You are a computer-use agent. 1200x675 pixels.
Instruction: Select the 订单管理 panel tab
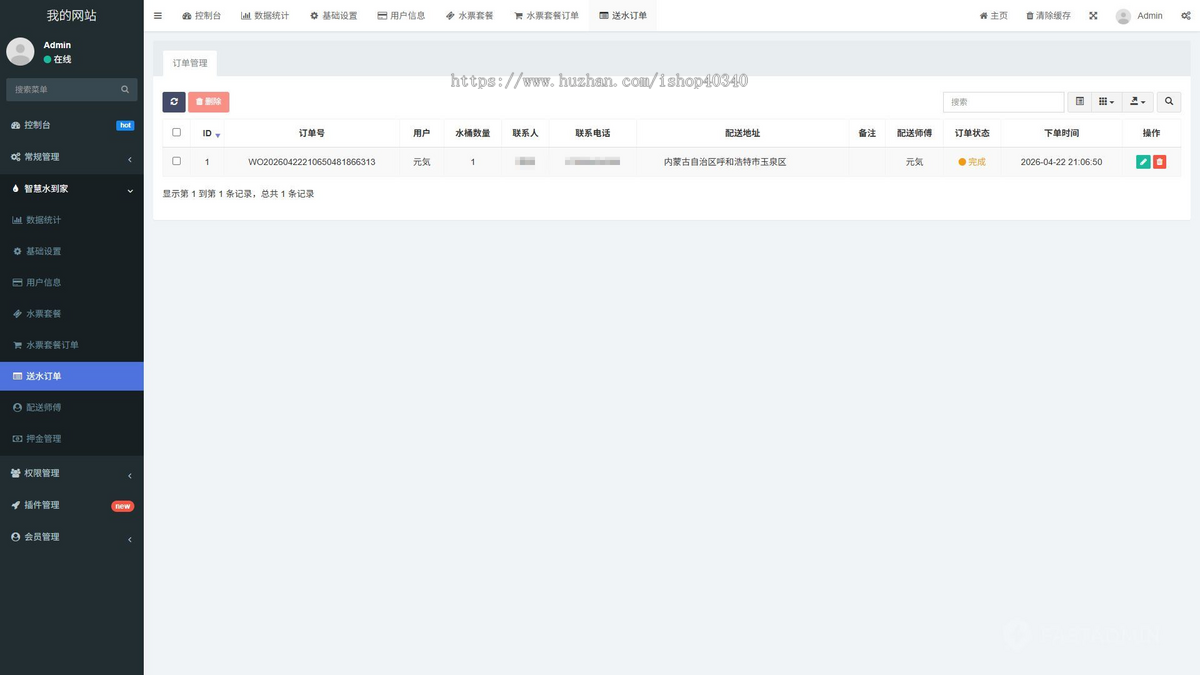coord(190,63)
